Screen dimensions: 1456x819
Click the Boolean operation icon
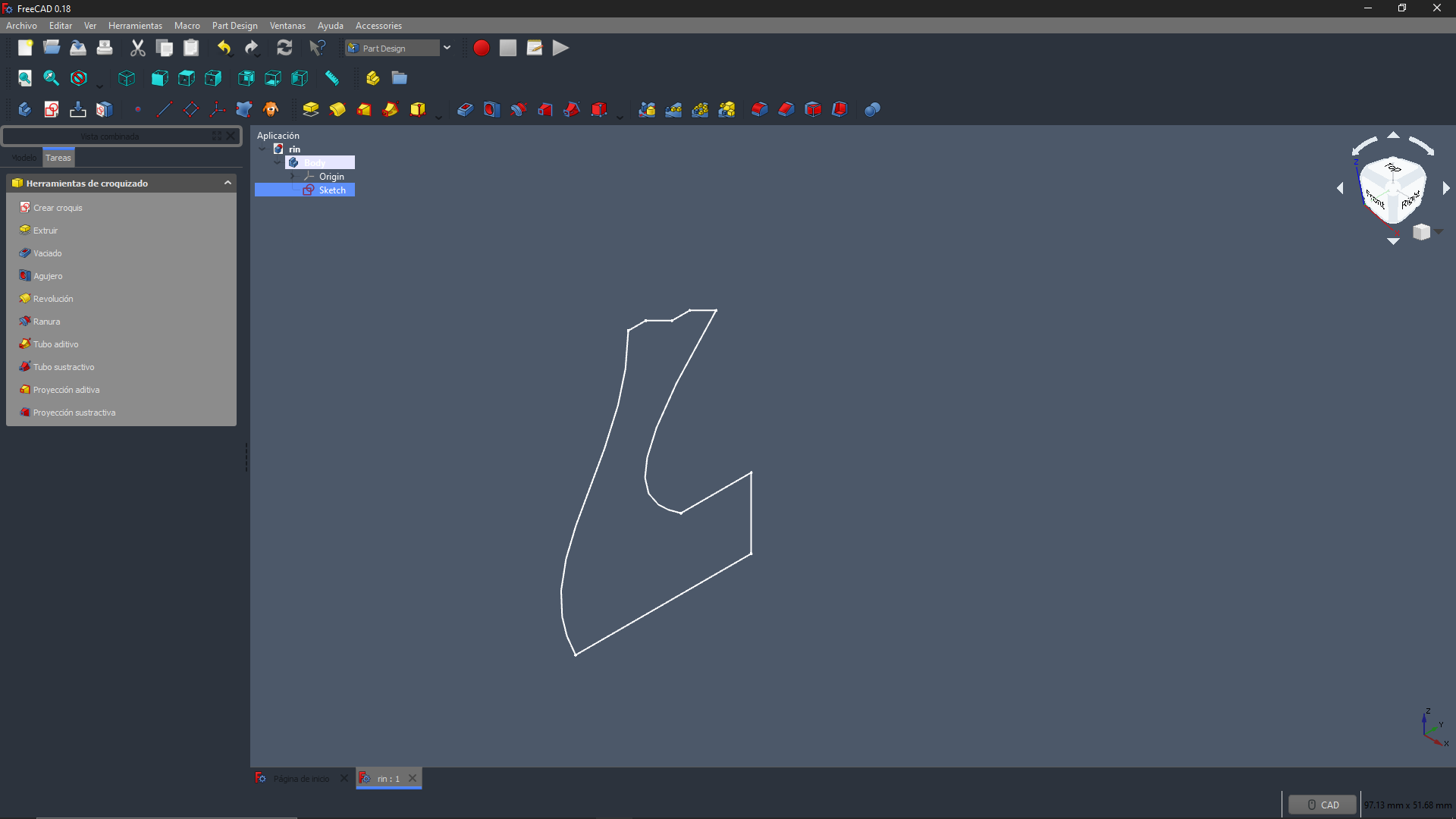point(872,109)
